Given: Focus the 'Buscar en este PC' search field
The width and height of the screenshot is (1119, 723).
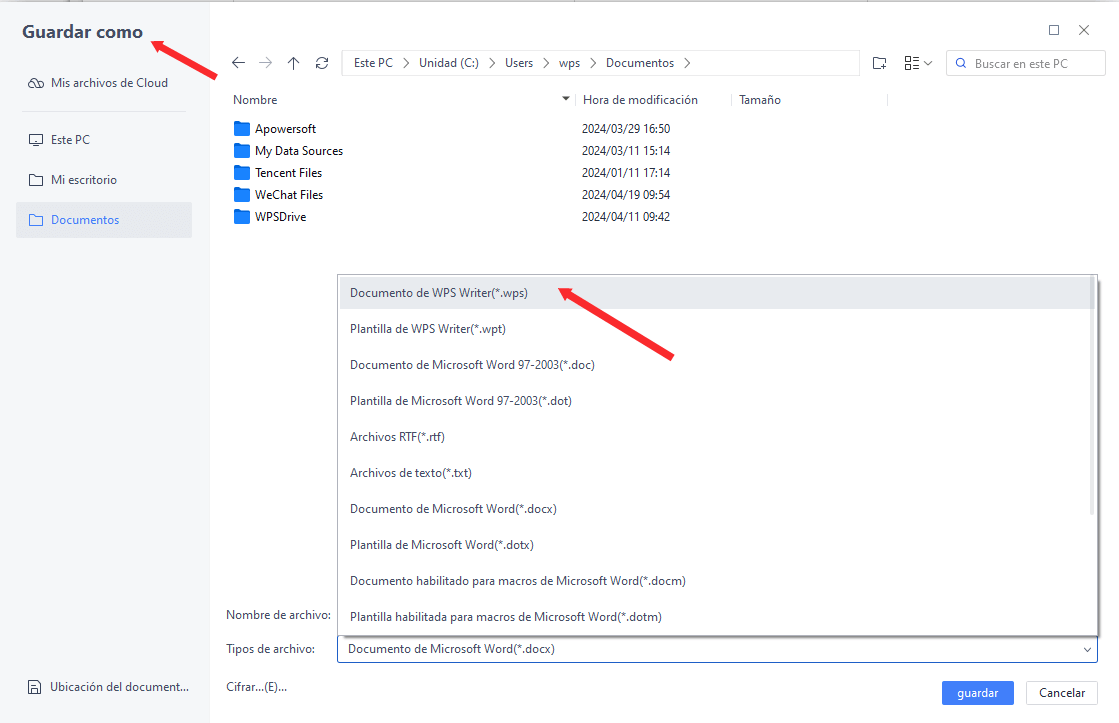Looking at the screenshot, I should coord(1026,63).
